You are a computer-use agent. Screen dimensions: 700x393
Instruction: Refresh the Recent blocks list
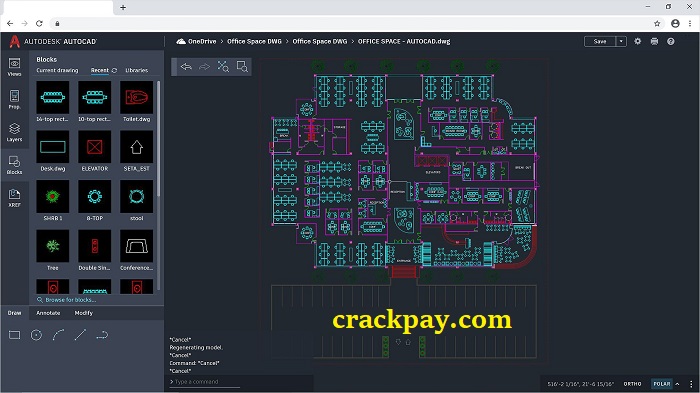click(114, 70)
